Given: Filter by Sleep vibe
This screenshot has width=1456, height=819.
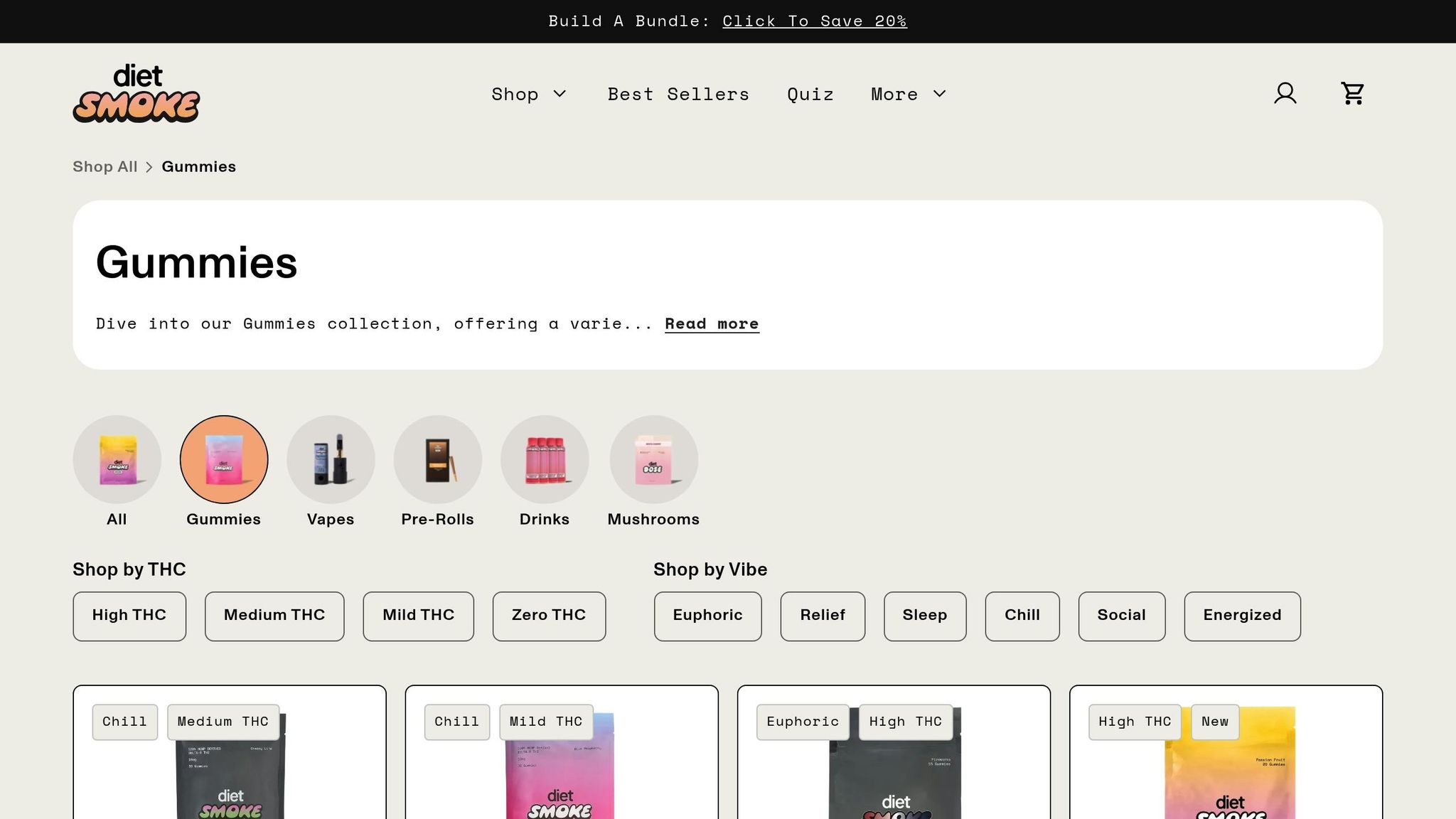Looking at the screenshot, I should 925,616.
